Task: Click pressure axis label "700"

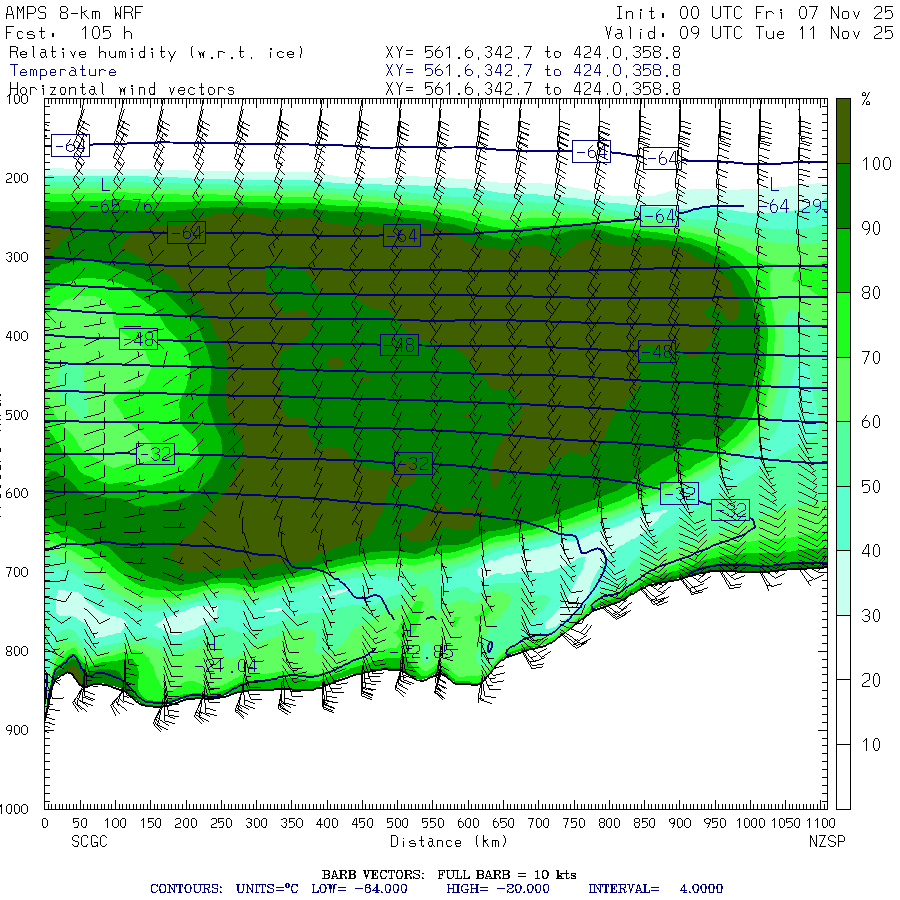Action: tap(17, 572)
